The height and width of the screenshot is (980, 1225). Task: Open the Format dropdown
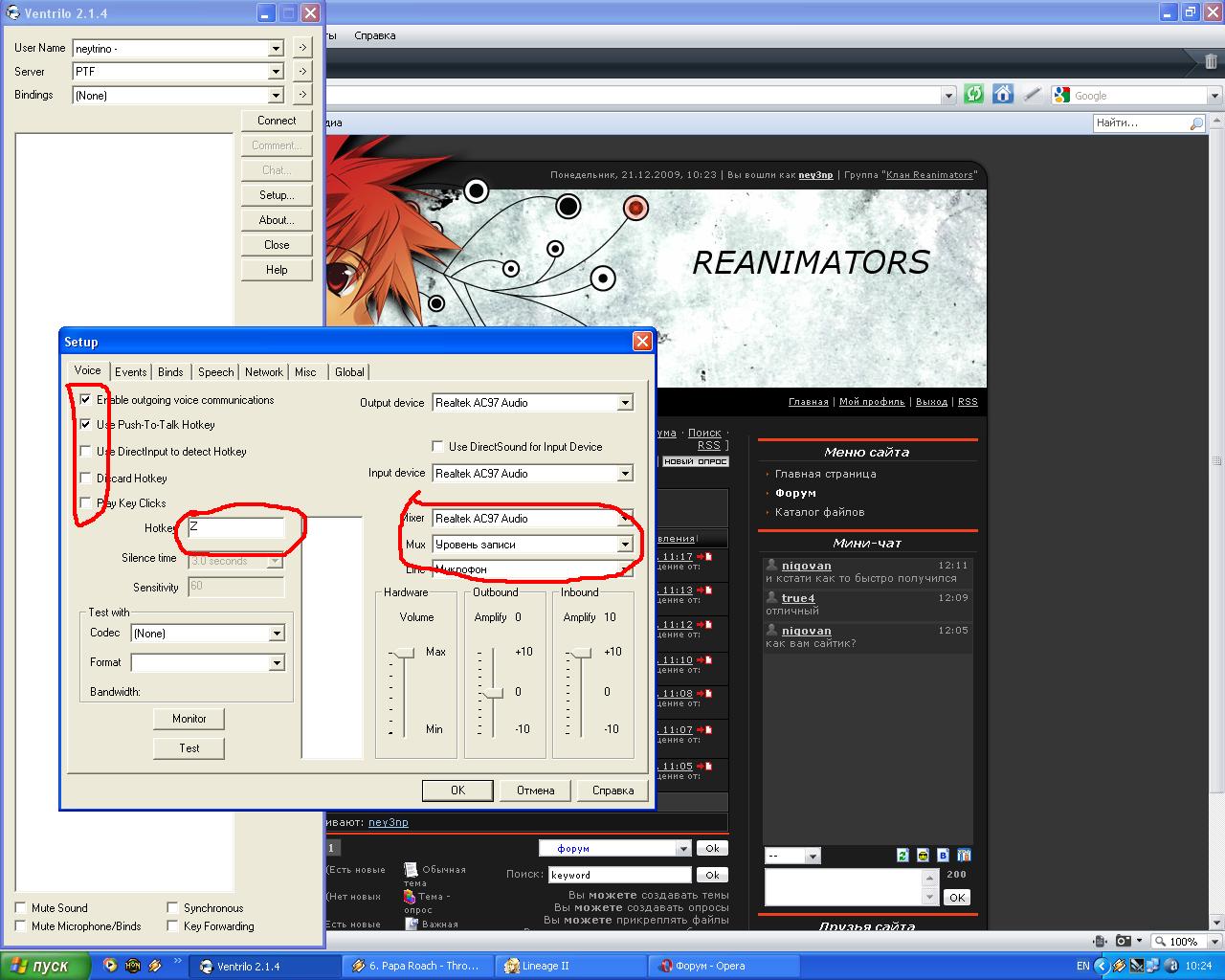coord(276,663)
